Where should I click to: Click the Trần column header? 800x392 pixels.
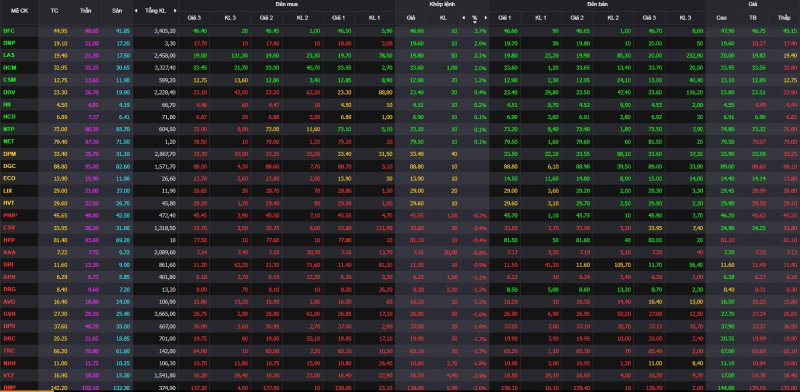85,10
